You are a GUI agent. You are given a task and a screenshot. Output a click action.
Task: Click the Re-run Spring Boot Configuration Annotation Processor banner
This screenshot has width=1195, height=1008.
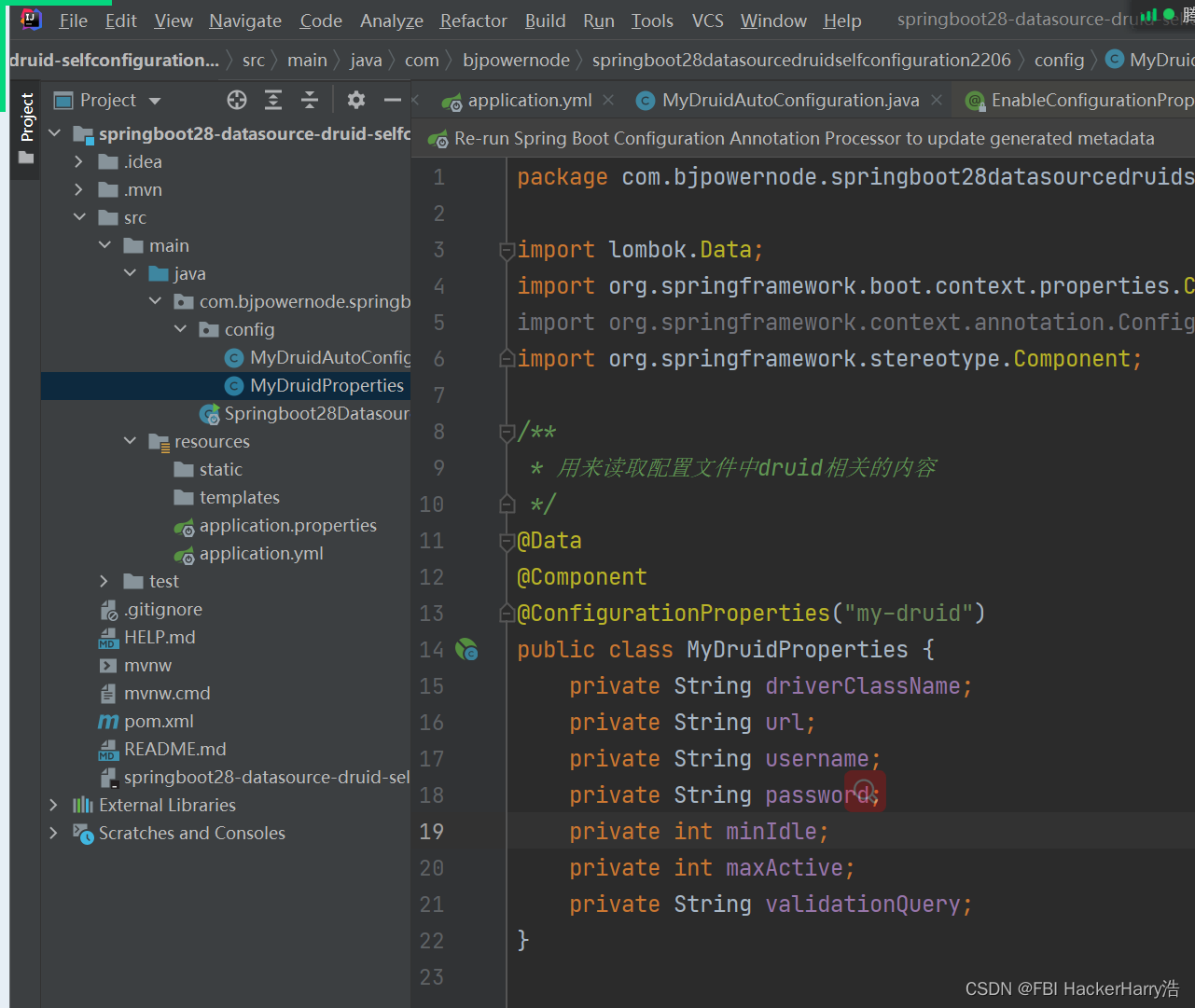tap(793, 137)
